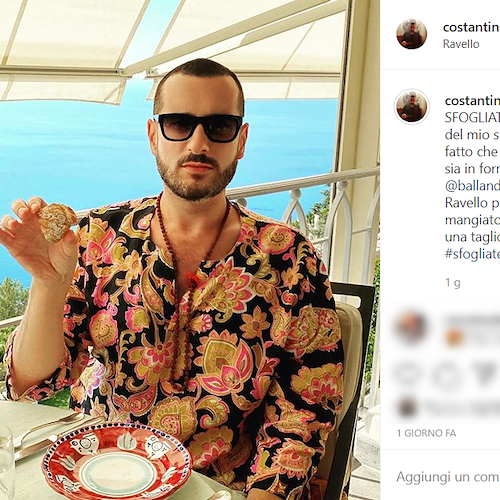Click the main post photo
The image size is (500, 500).
pyautogui.click(x=190, y=250)
